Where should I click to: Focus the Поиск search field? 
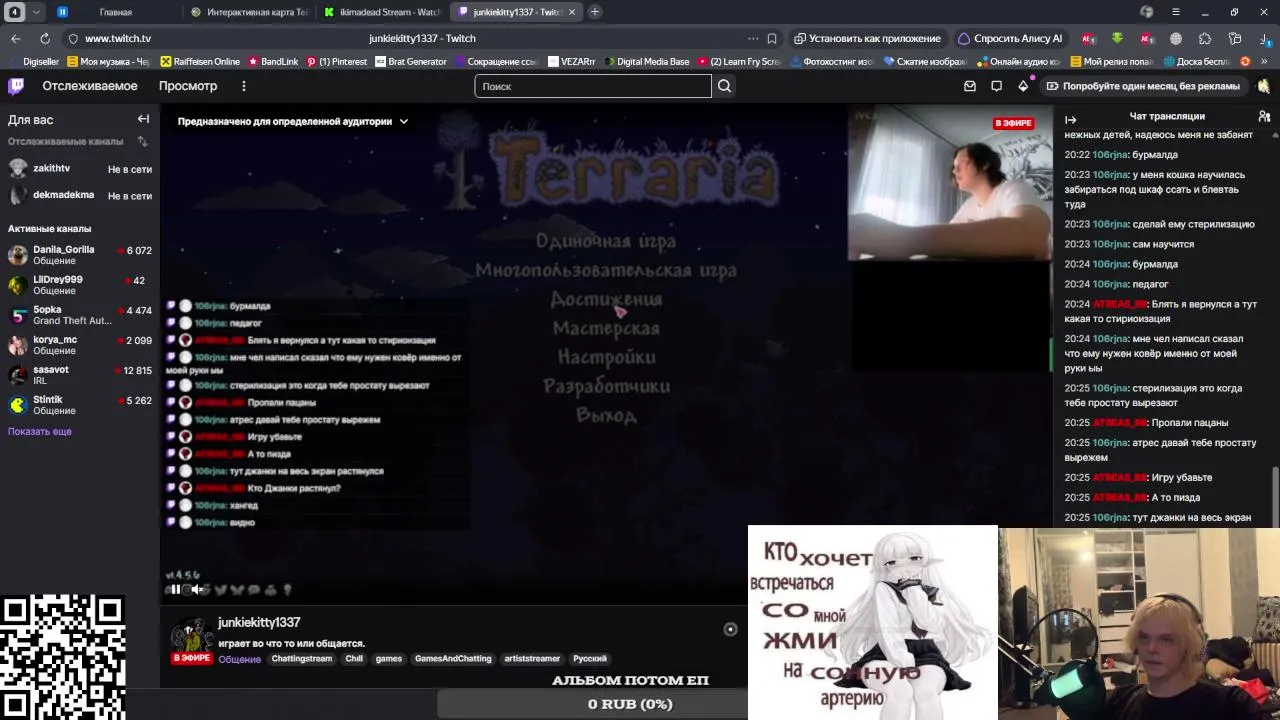coord(593,86)
